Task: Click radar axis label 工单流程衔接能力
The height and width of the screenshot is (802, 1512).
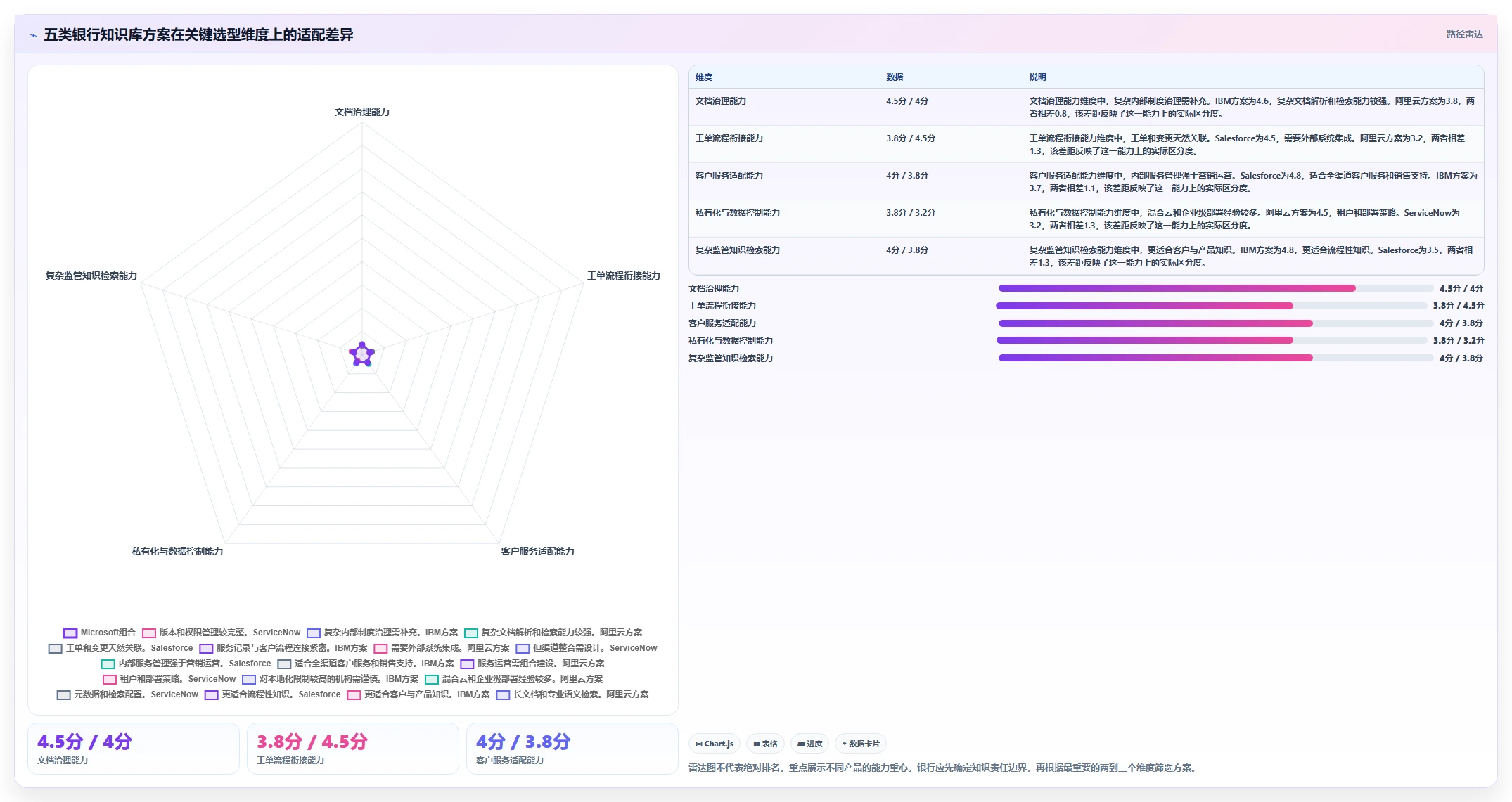Action: point(624,276)
